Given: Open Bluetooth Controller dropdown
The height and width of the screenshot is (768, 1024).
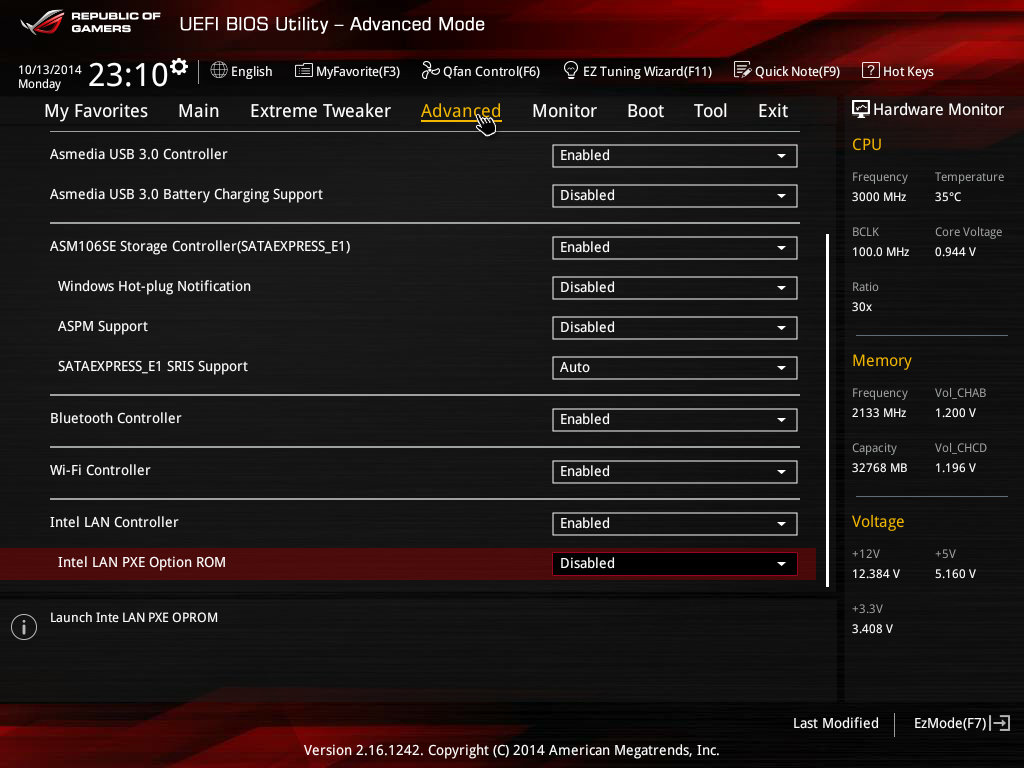Looking at the screenshot, I should [x=675, y=419].
